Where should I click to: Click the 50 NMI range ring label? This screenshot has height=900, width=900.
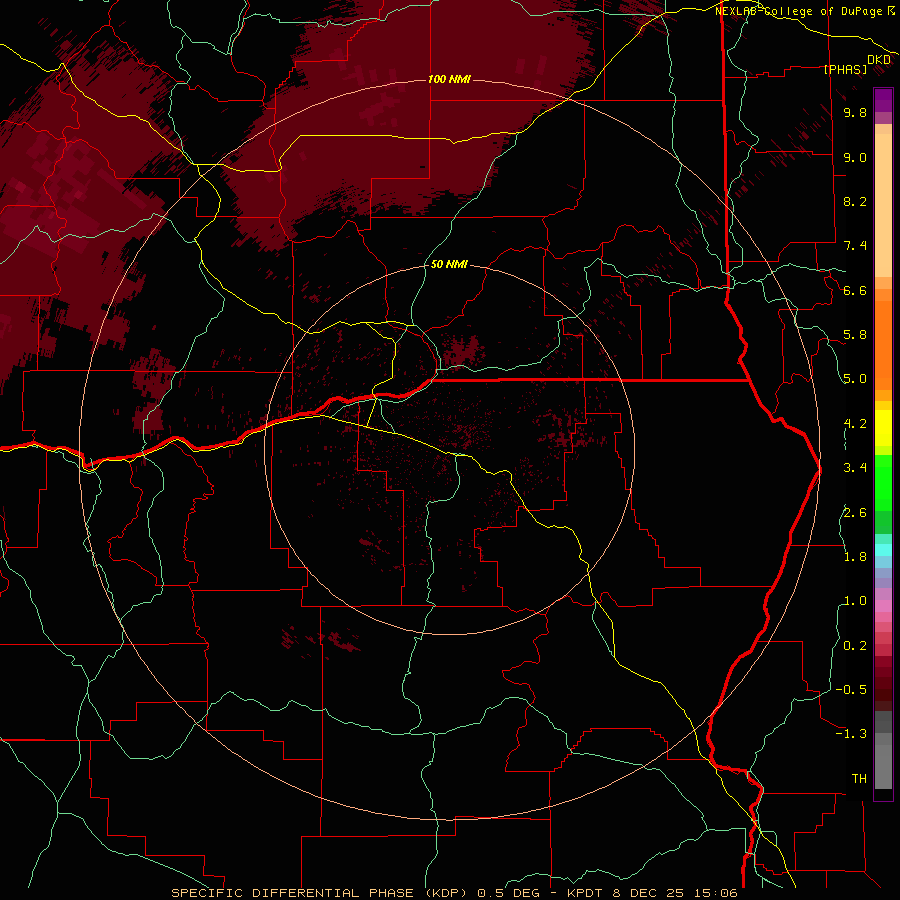(x=449, y=264)
